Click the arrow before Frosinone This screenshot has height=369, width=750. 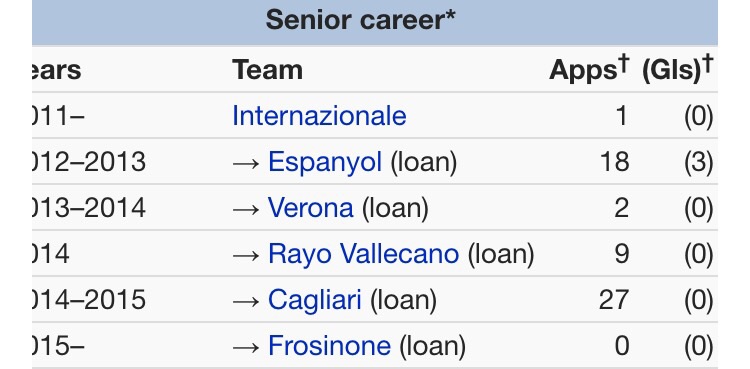click(x=246, y=347)
